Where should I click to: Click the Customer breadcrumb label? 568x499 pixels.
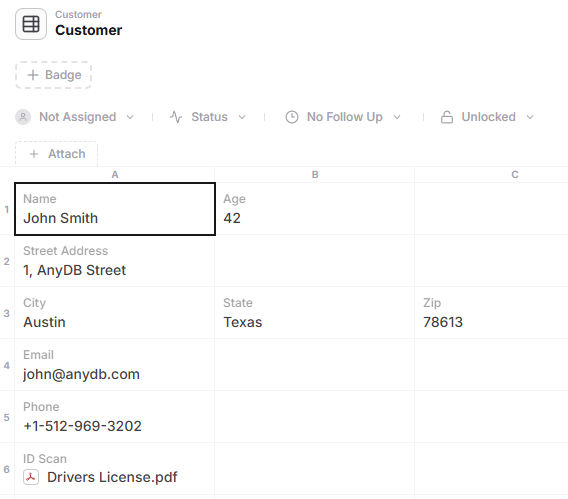coord(78,14)
